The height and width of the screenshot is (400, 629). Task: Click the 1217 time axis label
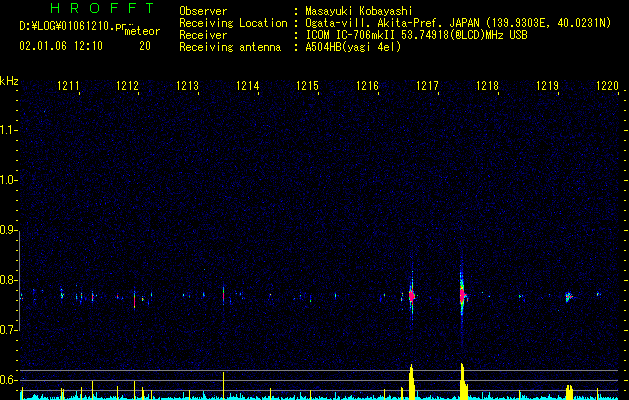pos(428,86)
